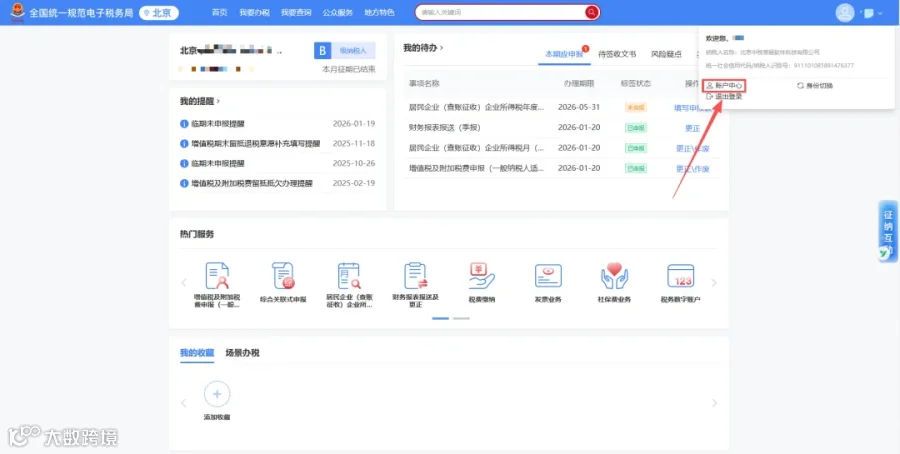Show previous 我的收藏 items arrow

(184, 403)
